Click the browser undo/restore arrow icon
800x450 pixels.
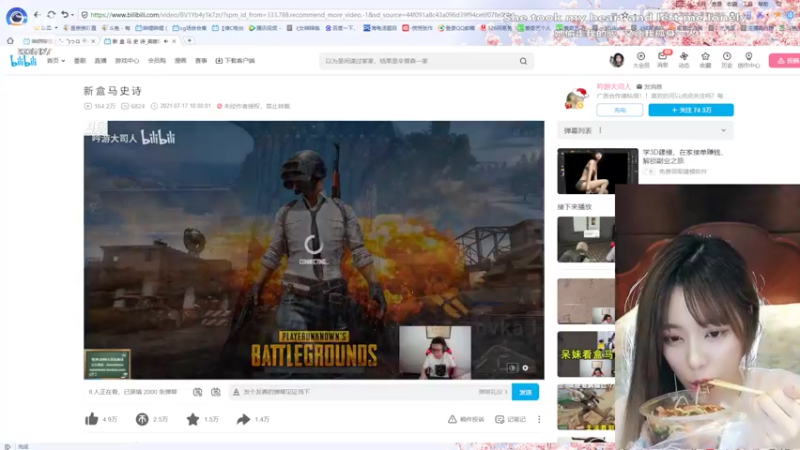(65, 15)
